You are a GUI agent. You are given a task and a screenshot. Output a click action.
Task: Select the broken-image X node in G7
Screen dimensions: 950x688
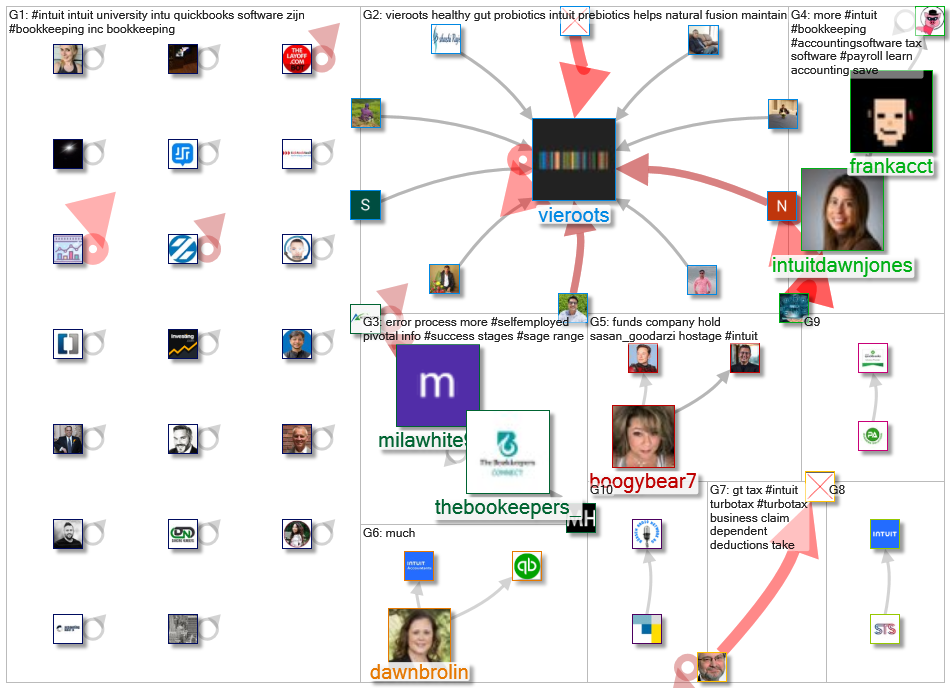tap(820, 487)
